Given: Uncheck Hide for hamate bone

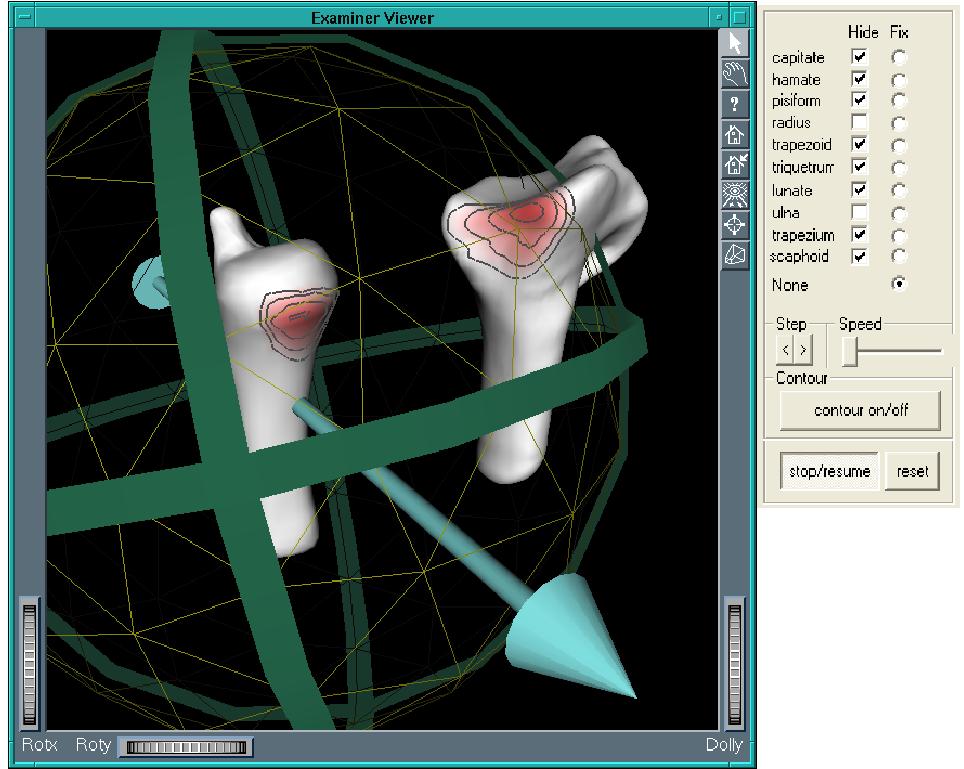Looking at the screenshot, I should pyautogui.click(x=859, y=79).
